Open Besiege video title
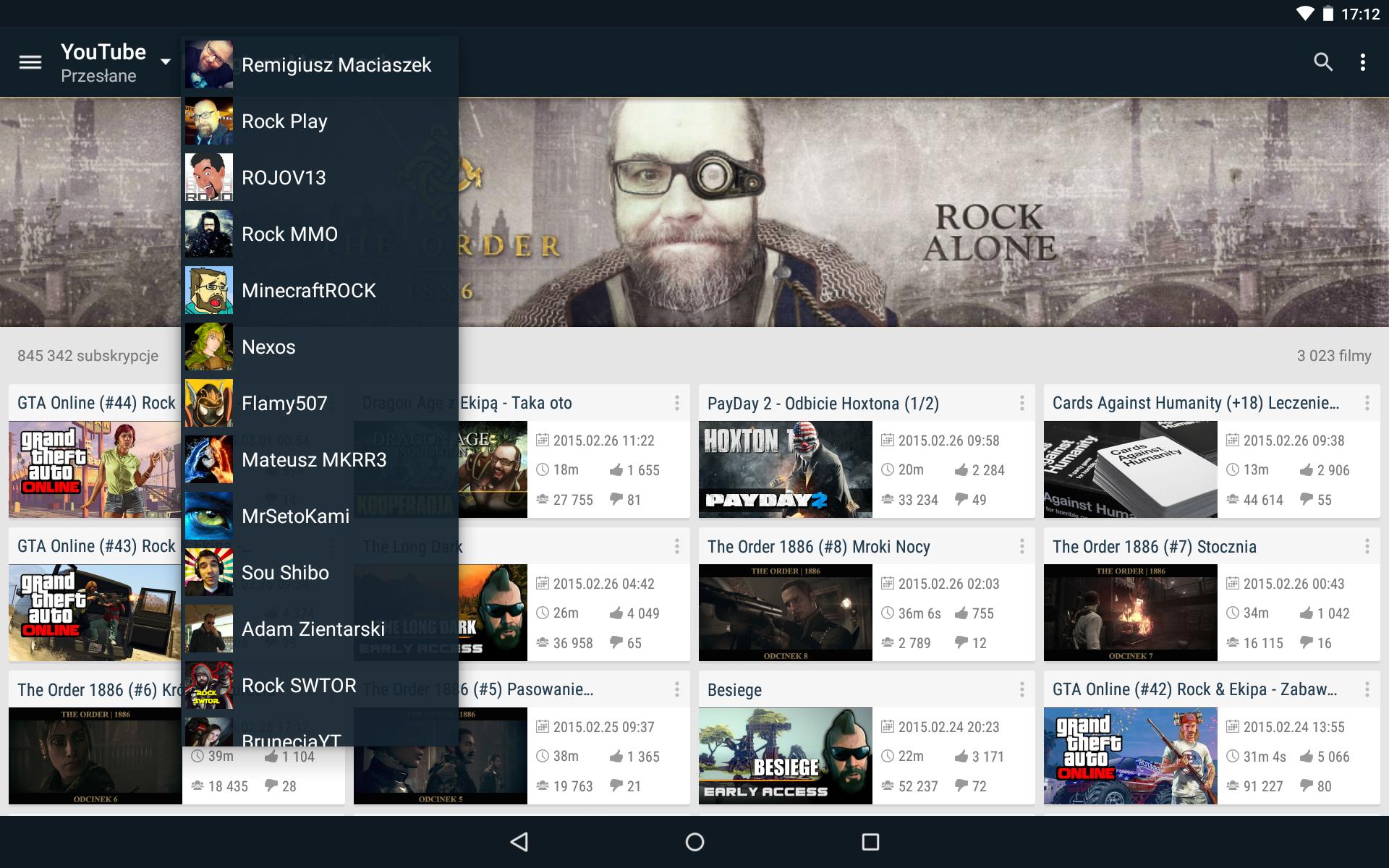This screenshot has width=1389, height=868. click(x=734, y=690)
